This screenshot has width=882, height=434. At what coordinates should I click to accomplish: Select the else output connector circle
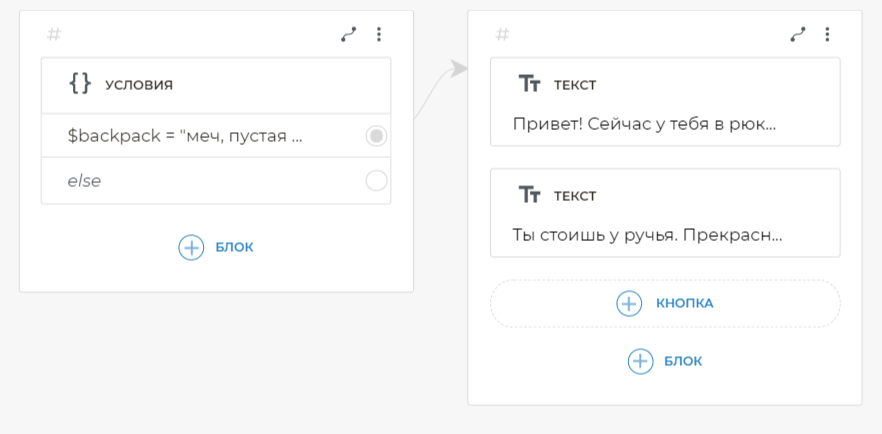376,181
